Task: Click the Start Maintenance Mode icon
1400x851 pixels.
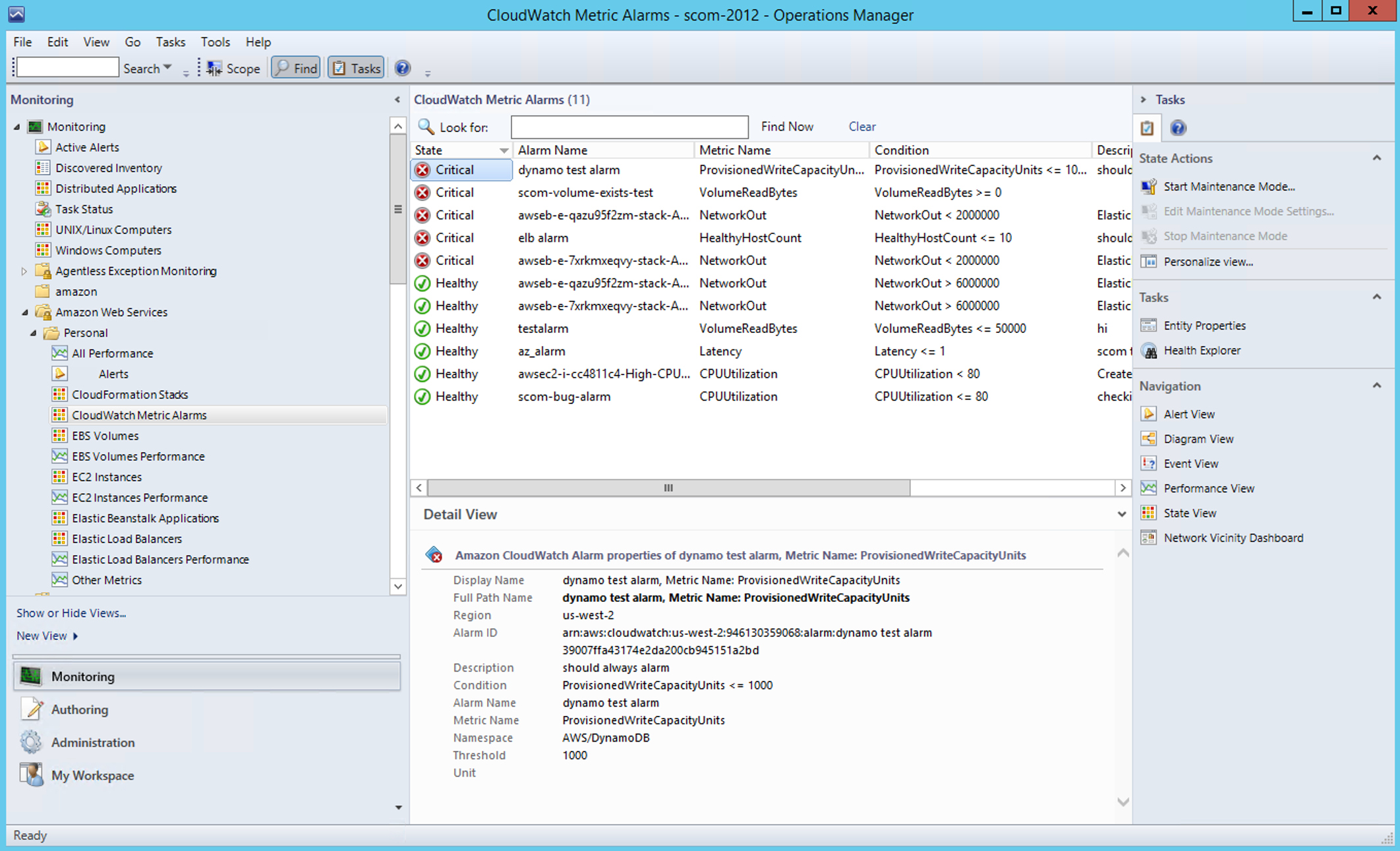Action: [x=1149, y=187]
